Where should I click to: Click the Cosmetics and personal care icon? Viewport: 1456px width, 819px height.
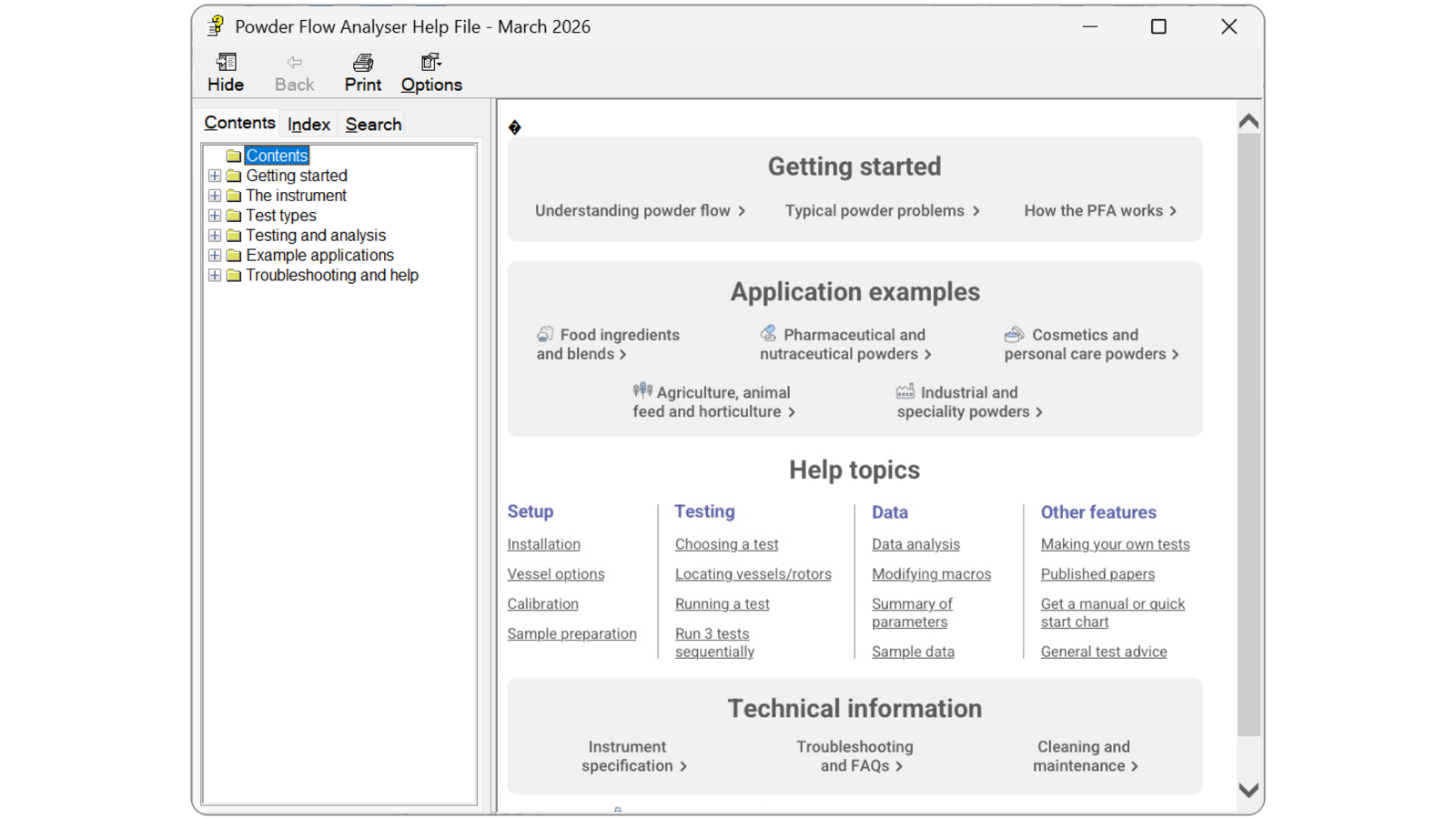pos(1014,334)
